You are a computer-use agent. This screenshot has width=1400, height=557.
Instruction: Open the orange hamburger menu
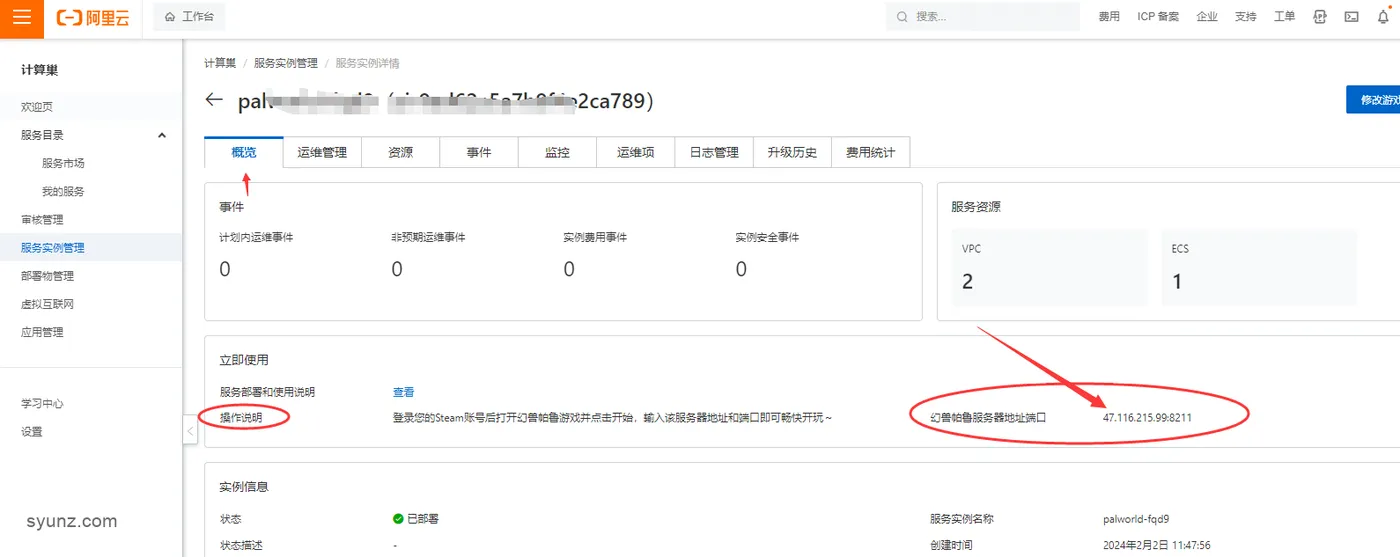point(21,18)
